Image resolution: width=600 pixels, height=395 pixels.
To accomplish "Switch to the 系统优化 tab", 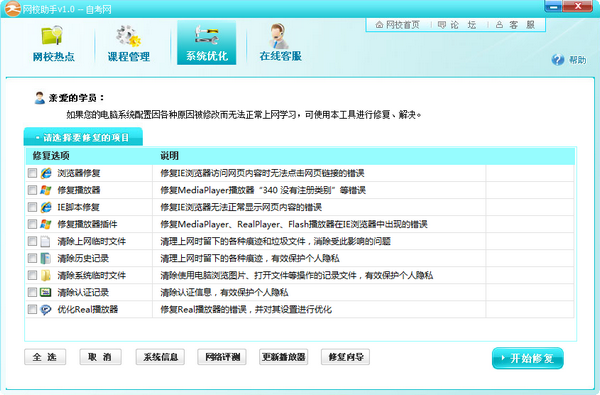I will pyautogui.click(x=207, y=43).
